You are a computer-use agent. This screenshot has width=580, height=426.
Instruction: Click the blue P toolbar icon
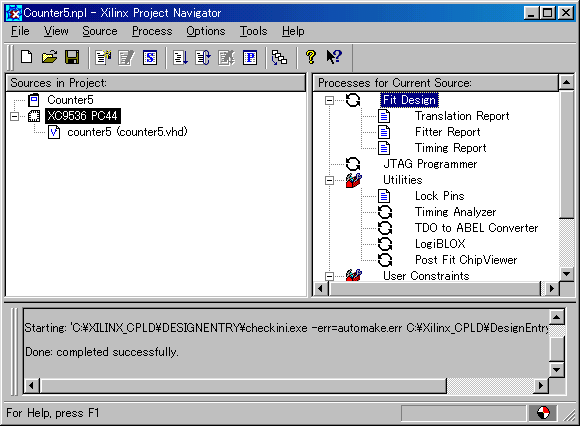250,58
